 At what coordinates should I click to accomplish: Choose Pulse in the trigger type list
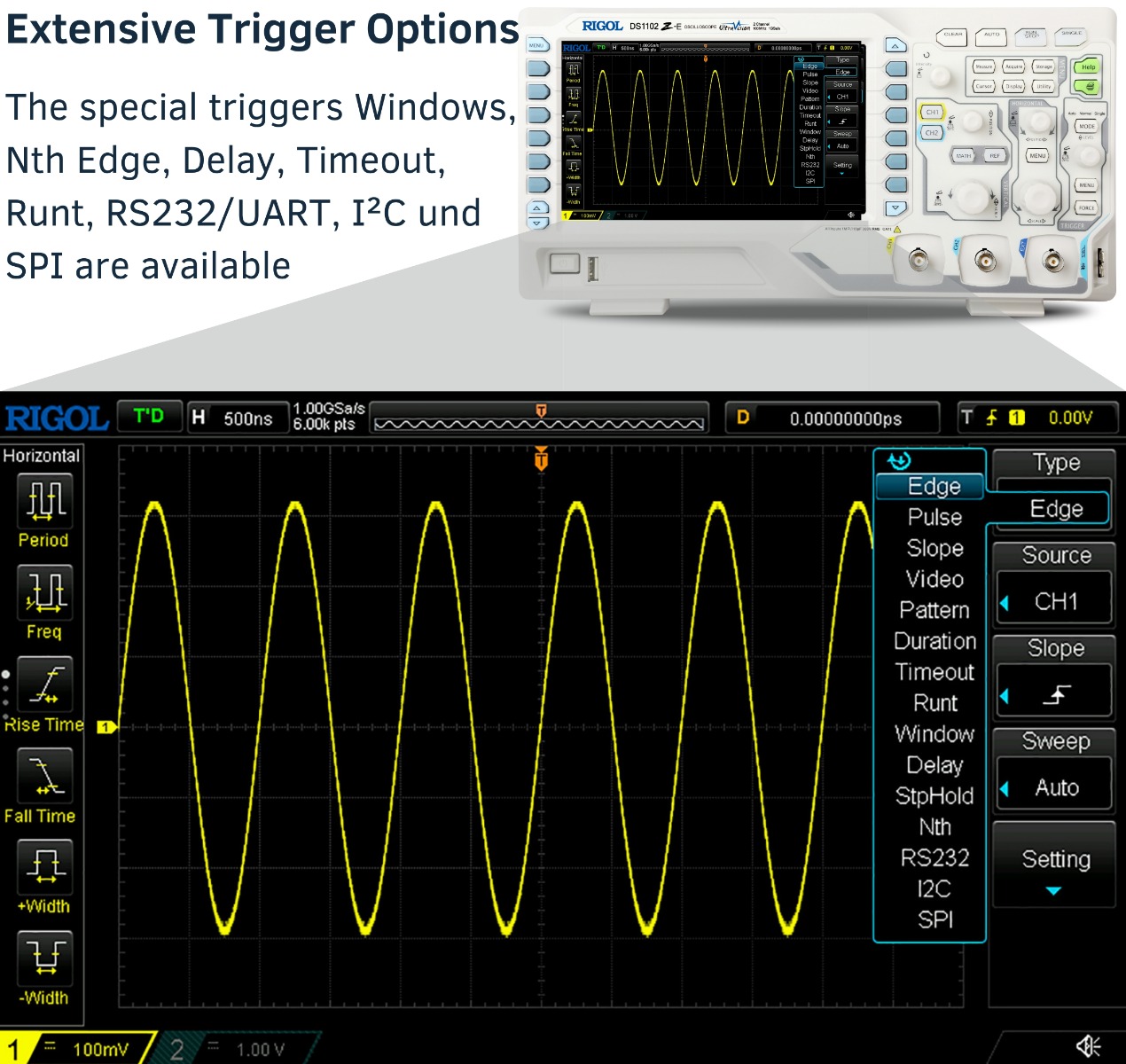(x=934, y=517)
